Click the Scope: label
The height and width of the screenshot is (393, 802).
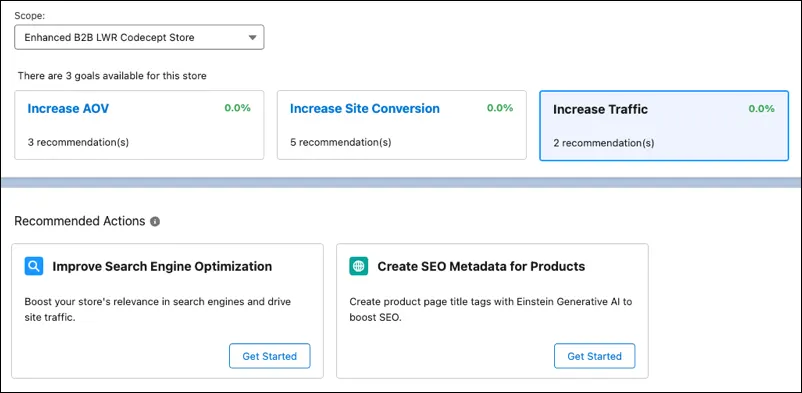[30, 15]
